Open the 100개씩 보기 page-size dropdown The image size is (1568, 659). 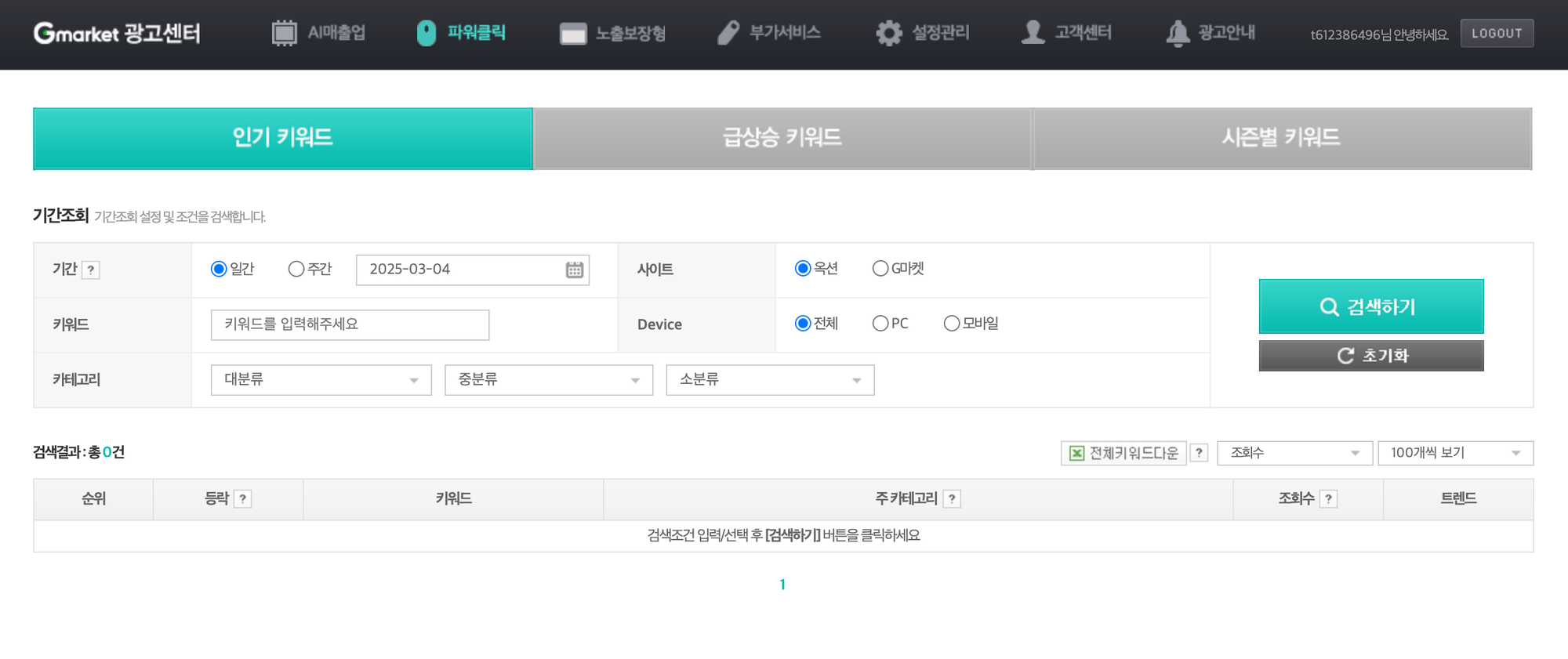[x=1456, y=453]
